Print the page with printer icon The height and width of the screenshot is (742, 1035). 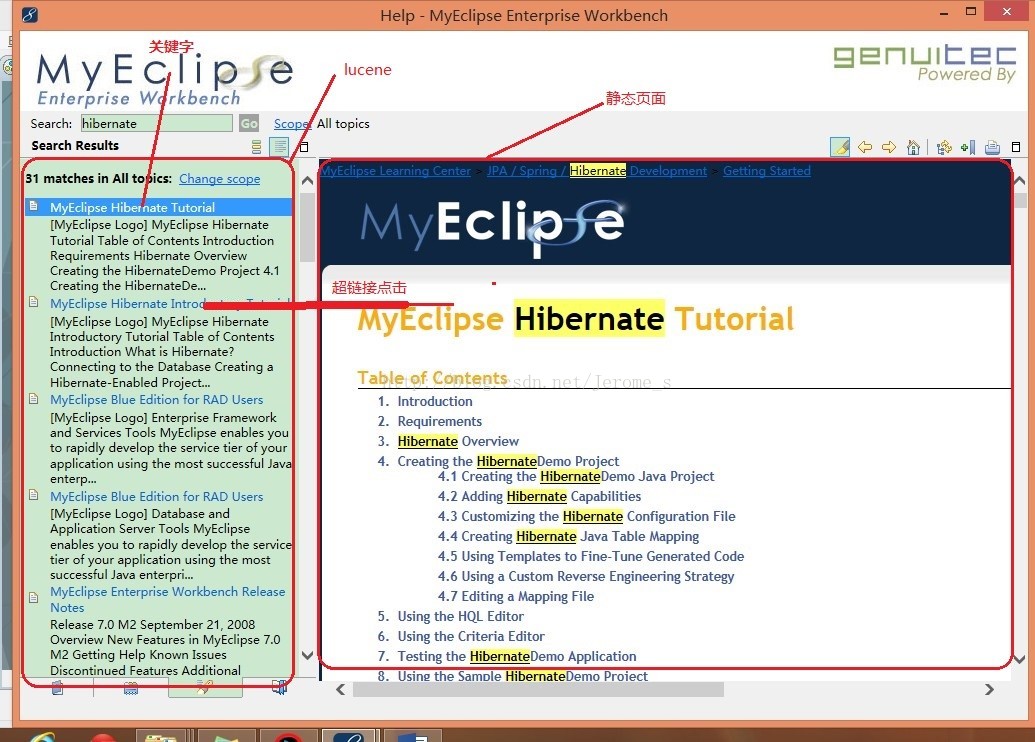coord(992,147)
